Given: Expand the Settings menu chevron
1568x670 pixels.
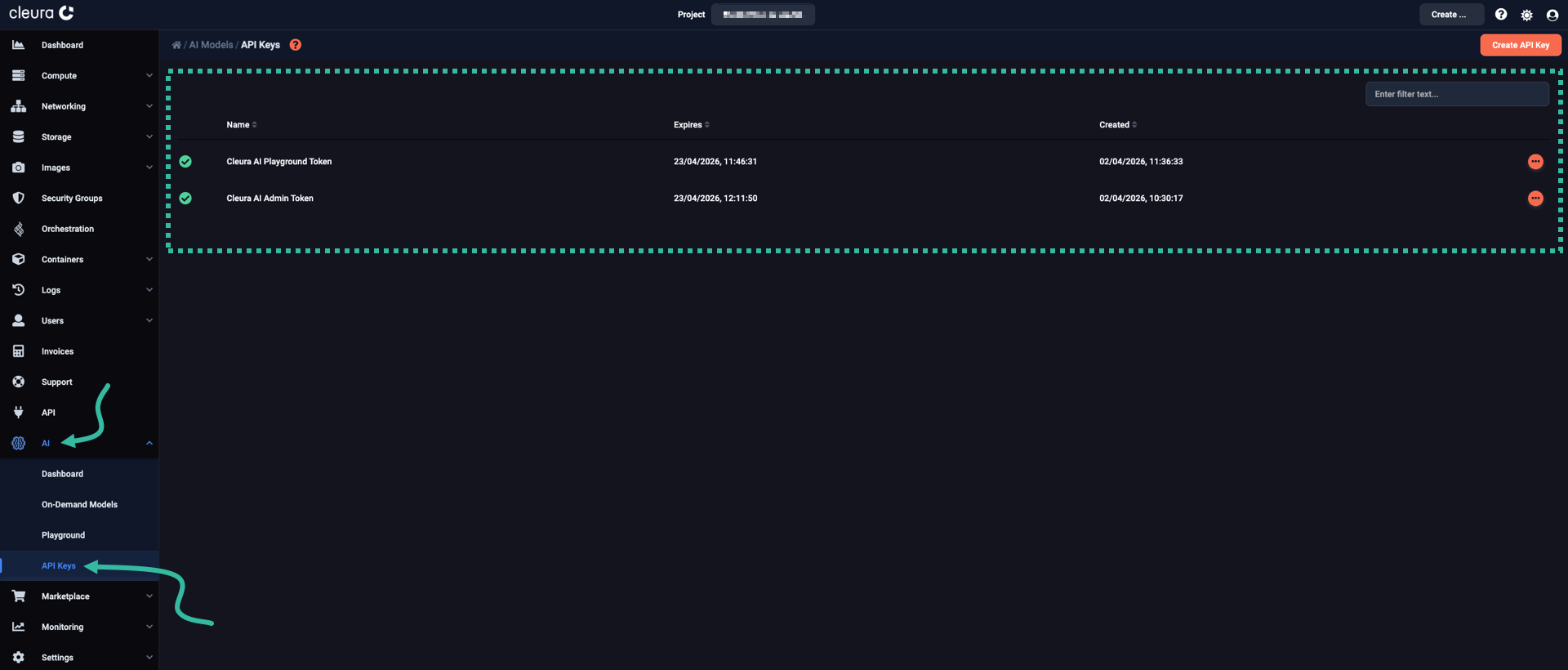Looking at the screenshot, I should [x=149, y=658].
